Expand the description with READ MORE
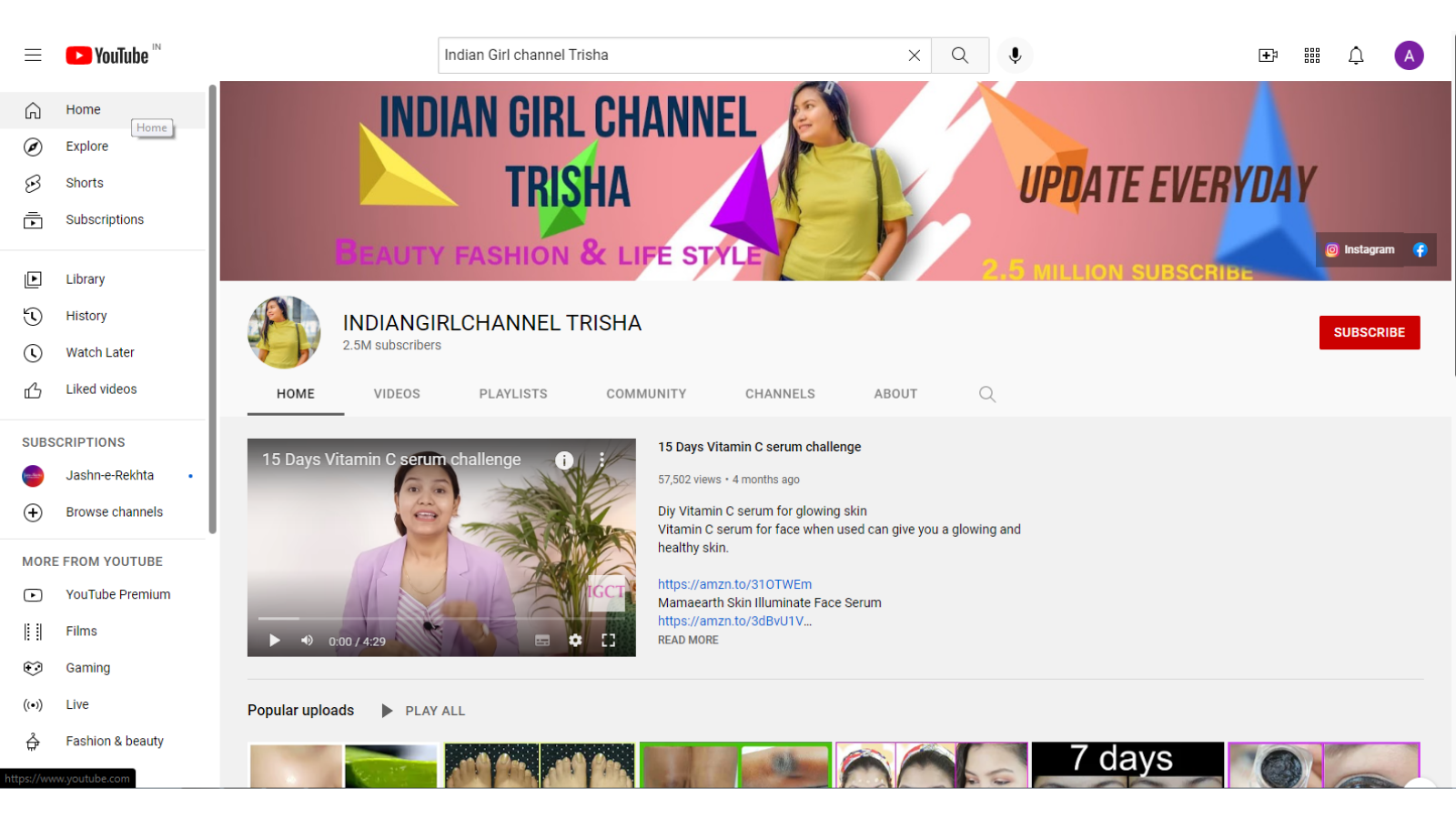The width and height of the screenshot is (1456, 819). (687, 640)
